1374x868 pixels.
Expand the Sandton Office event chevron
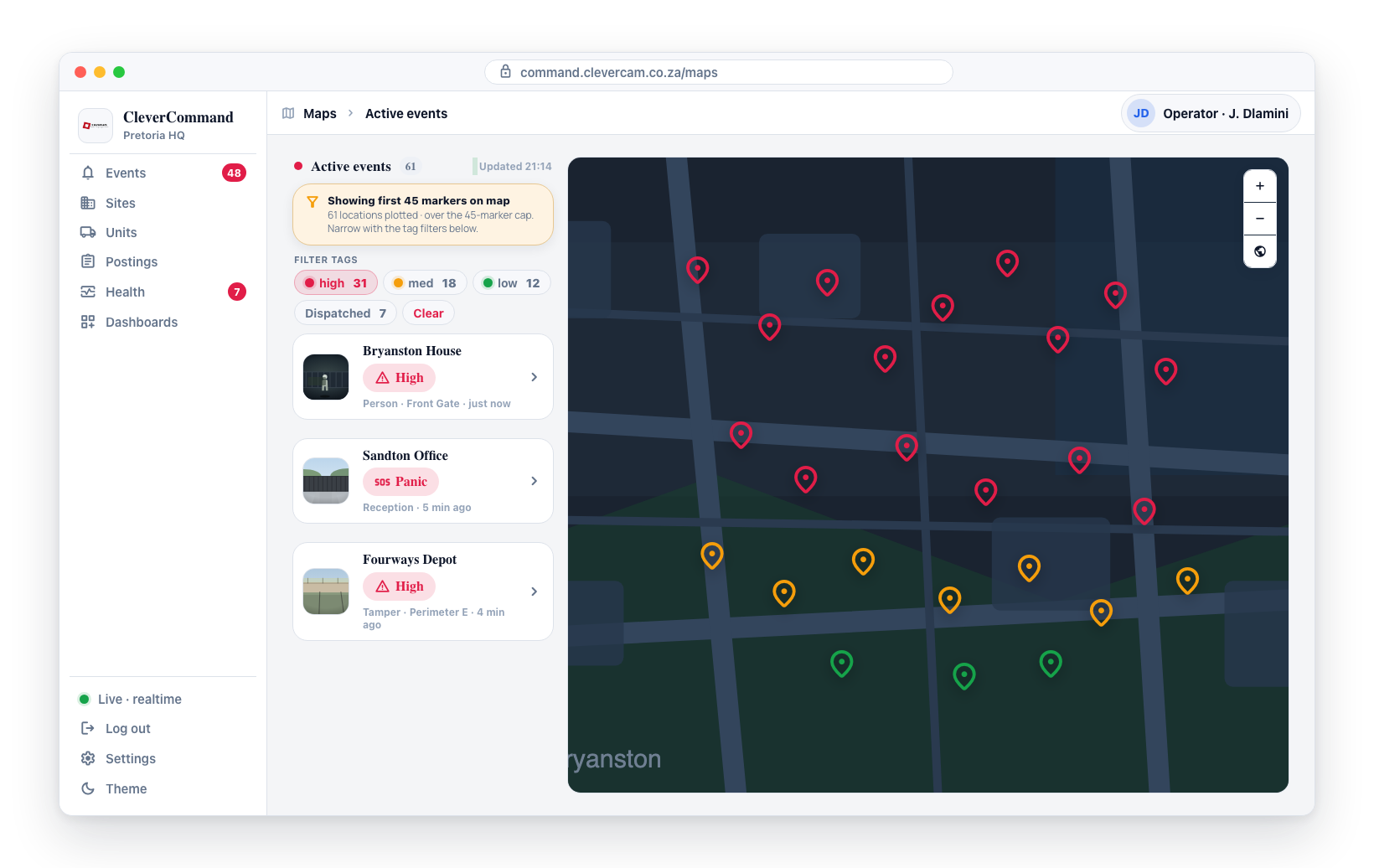(x=535, y=481)
